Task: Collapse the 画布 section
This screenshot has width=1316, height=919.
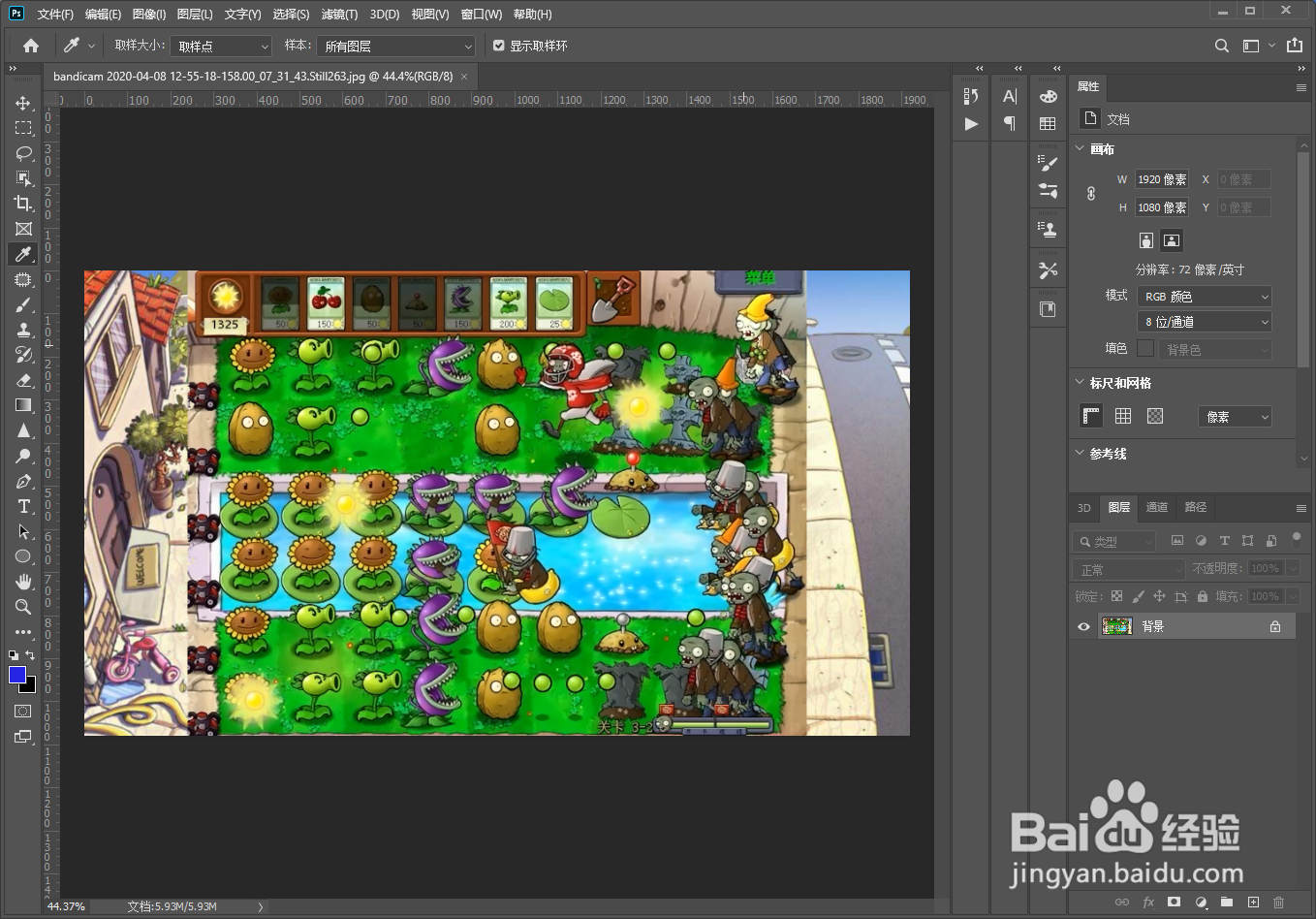Action: click(x=1081, y=148)
